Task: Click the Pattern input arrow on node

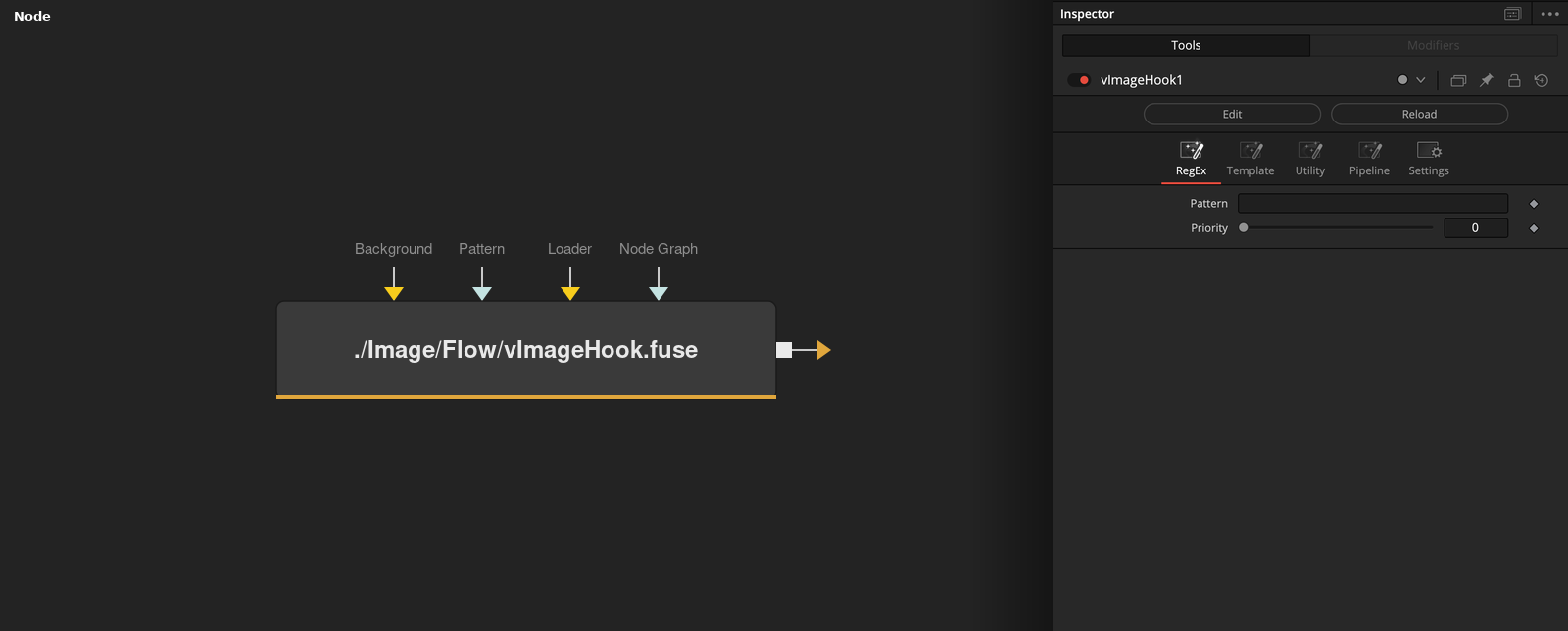Action: pos(482,293)
